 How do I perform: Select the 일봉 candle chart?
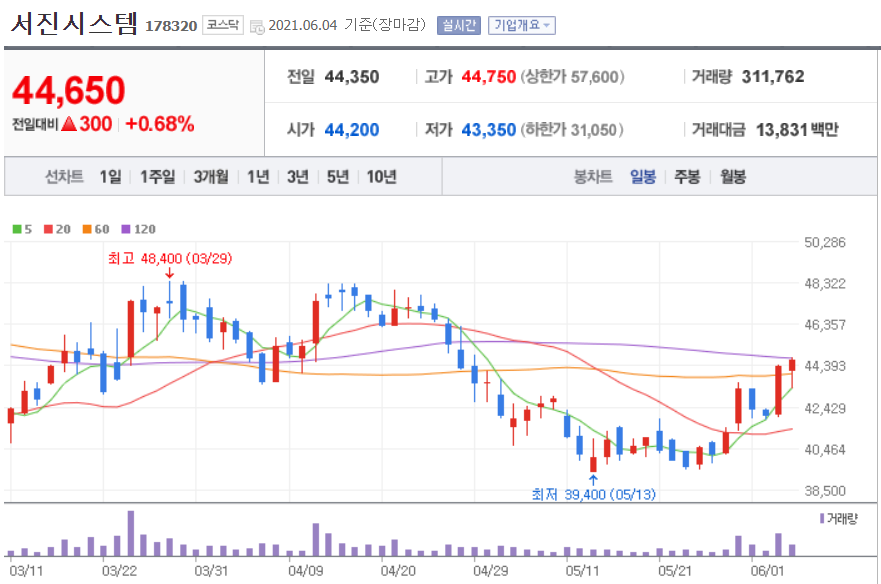point(643,176)
